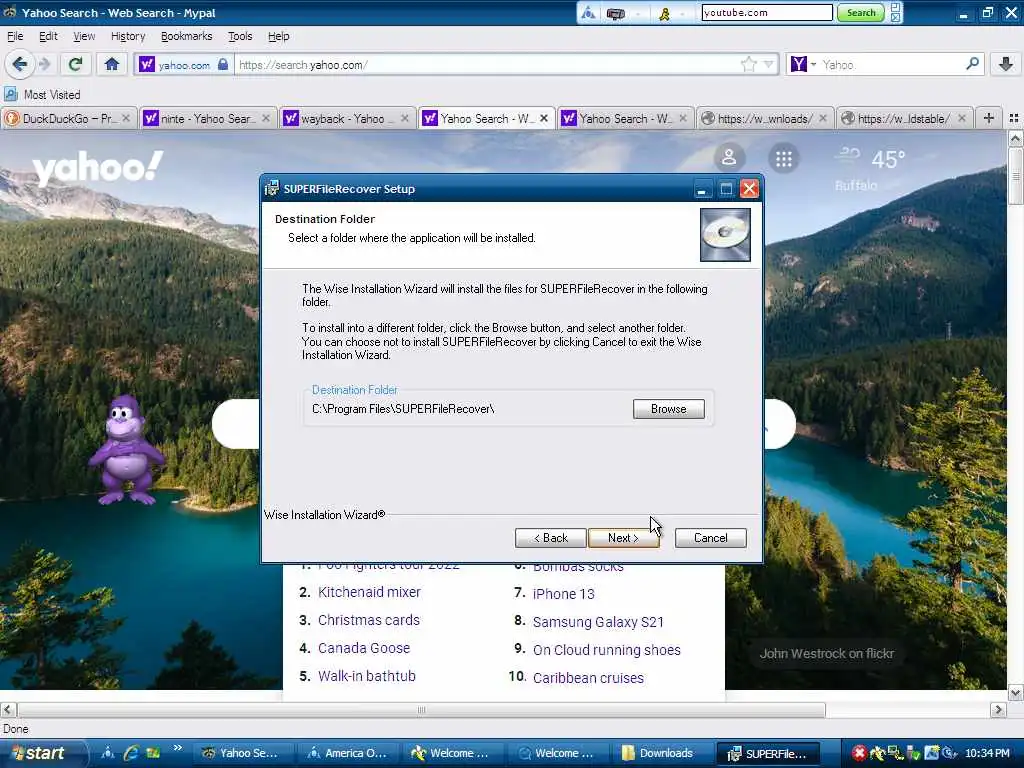Open the Yahoo apps grid icon
1024x768 pixels.
[x=784, y=158]
